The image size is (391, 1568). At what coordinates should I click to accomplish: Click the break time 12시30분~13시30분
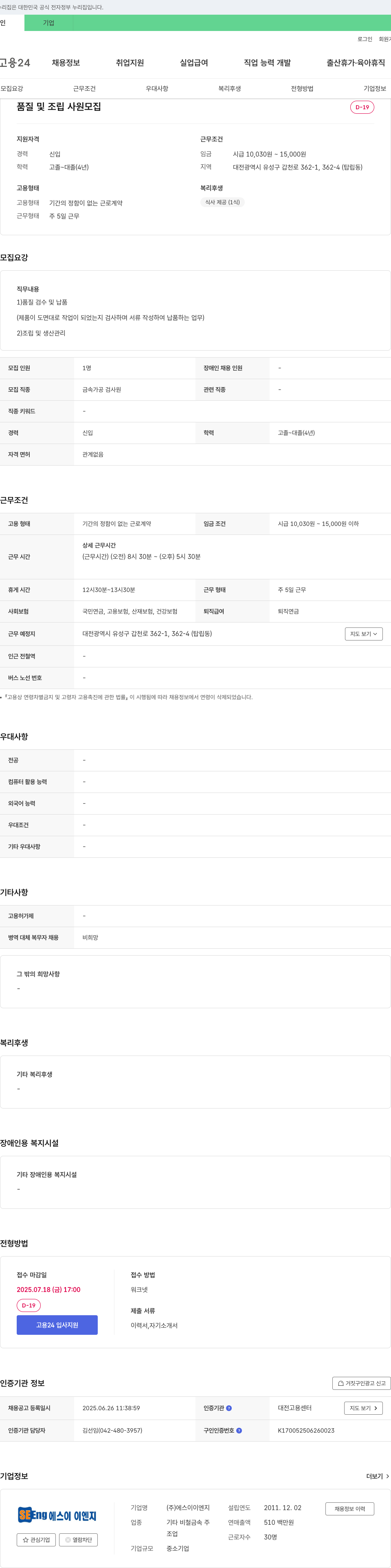(109, 590)
